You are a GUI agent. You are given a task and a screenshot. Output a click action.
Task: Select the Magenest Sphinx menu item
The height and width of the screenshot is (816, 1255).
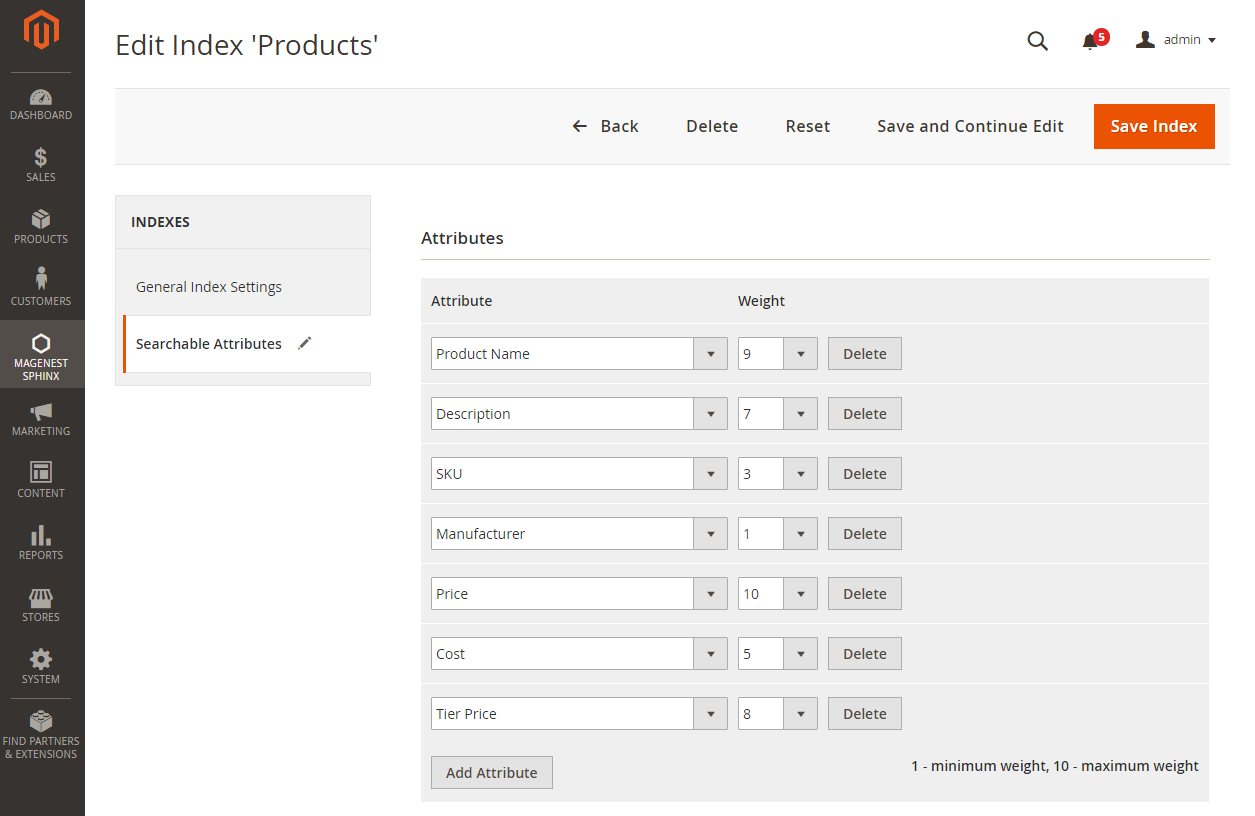pyautogui.click(x=41, y=354)
